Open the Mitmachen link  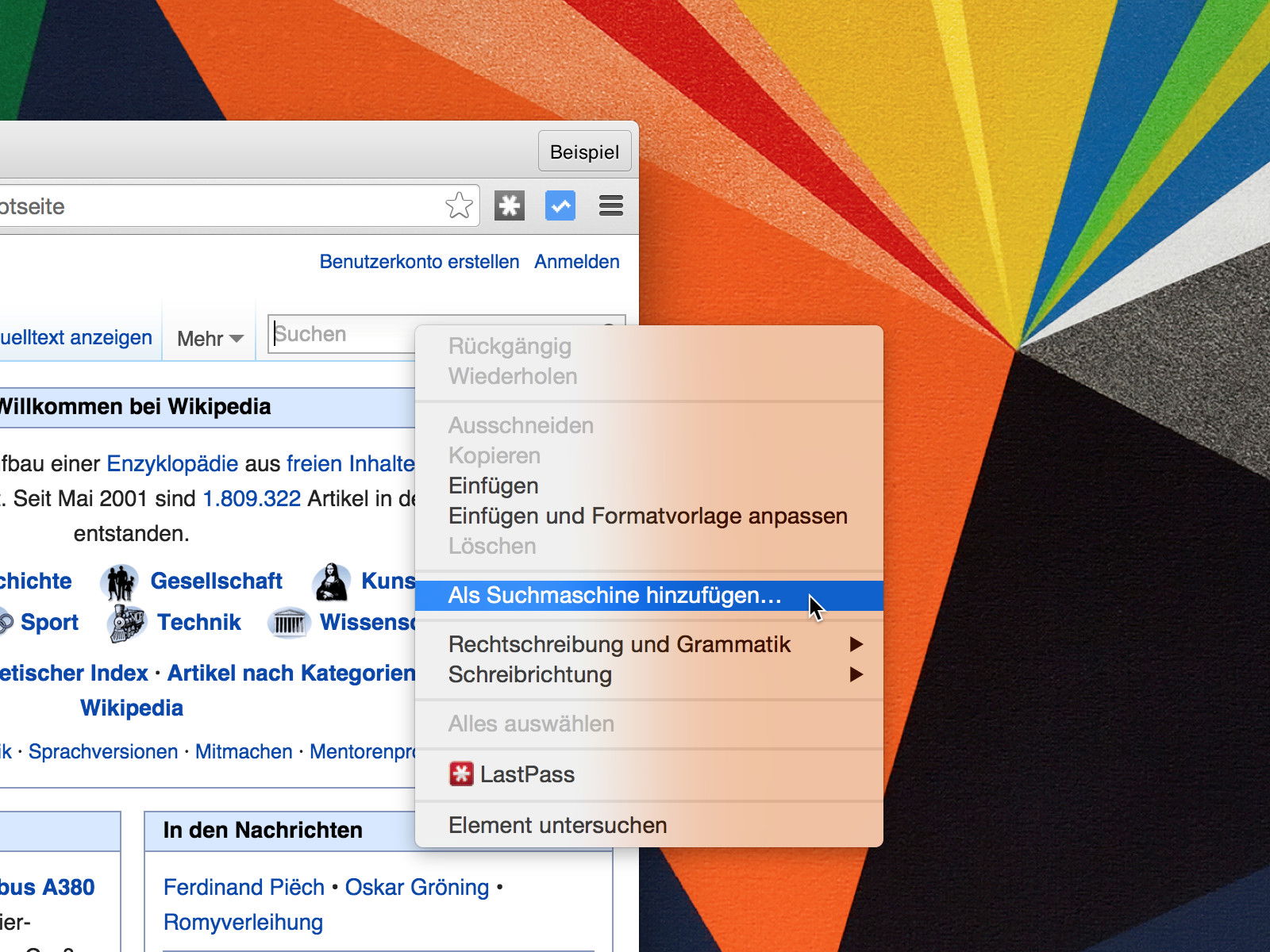pyautogui.click(x=244, y=751)
